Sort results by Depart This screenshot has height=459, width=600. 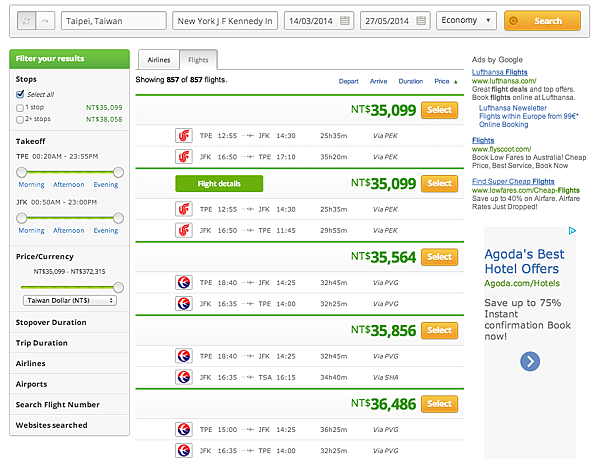point(349,81)
